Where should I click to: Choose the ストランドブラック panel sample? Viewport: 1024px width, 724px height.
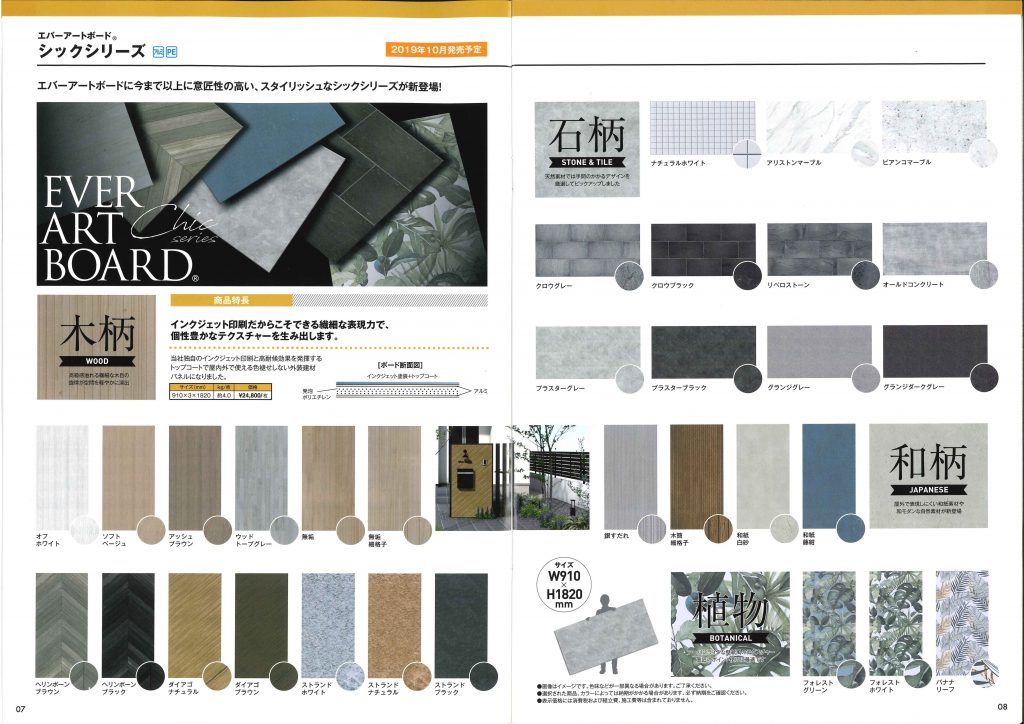461,625
